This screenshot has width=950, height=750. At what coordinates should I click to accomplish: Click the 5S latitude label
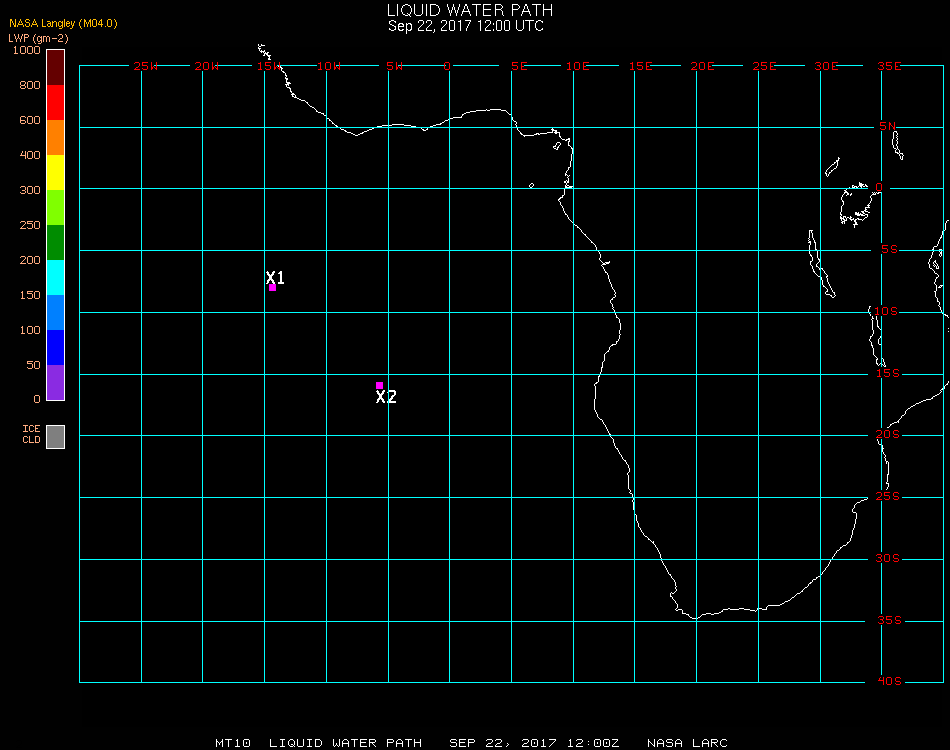tap(889, 250)
